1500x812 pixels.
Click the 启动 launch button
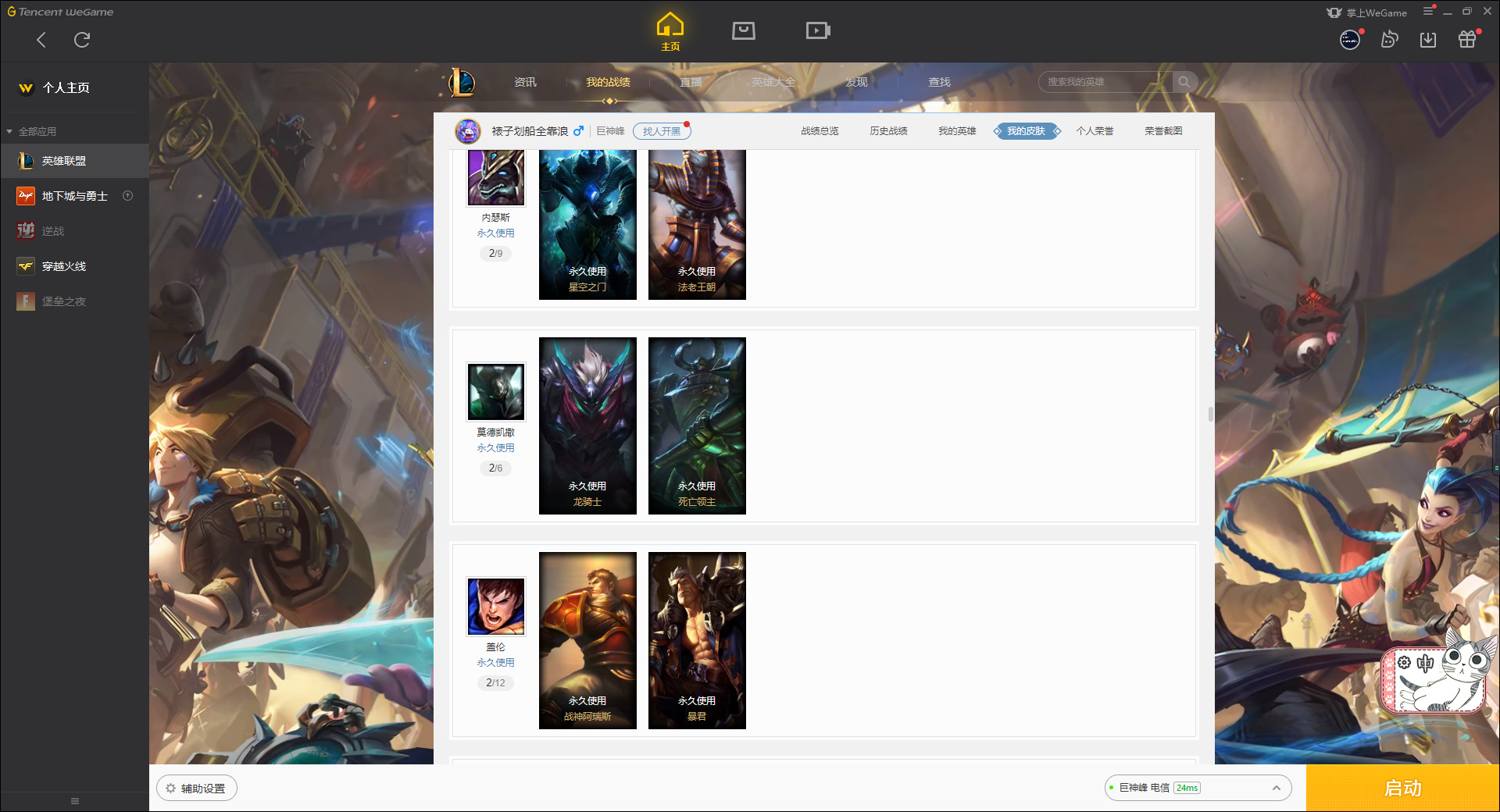click(1403, 789)
